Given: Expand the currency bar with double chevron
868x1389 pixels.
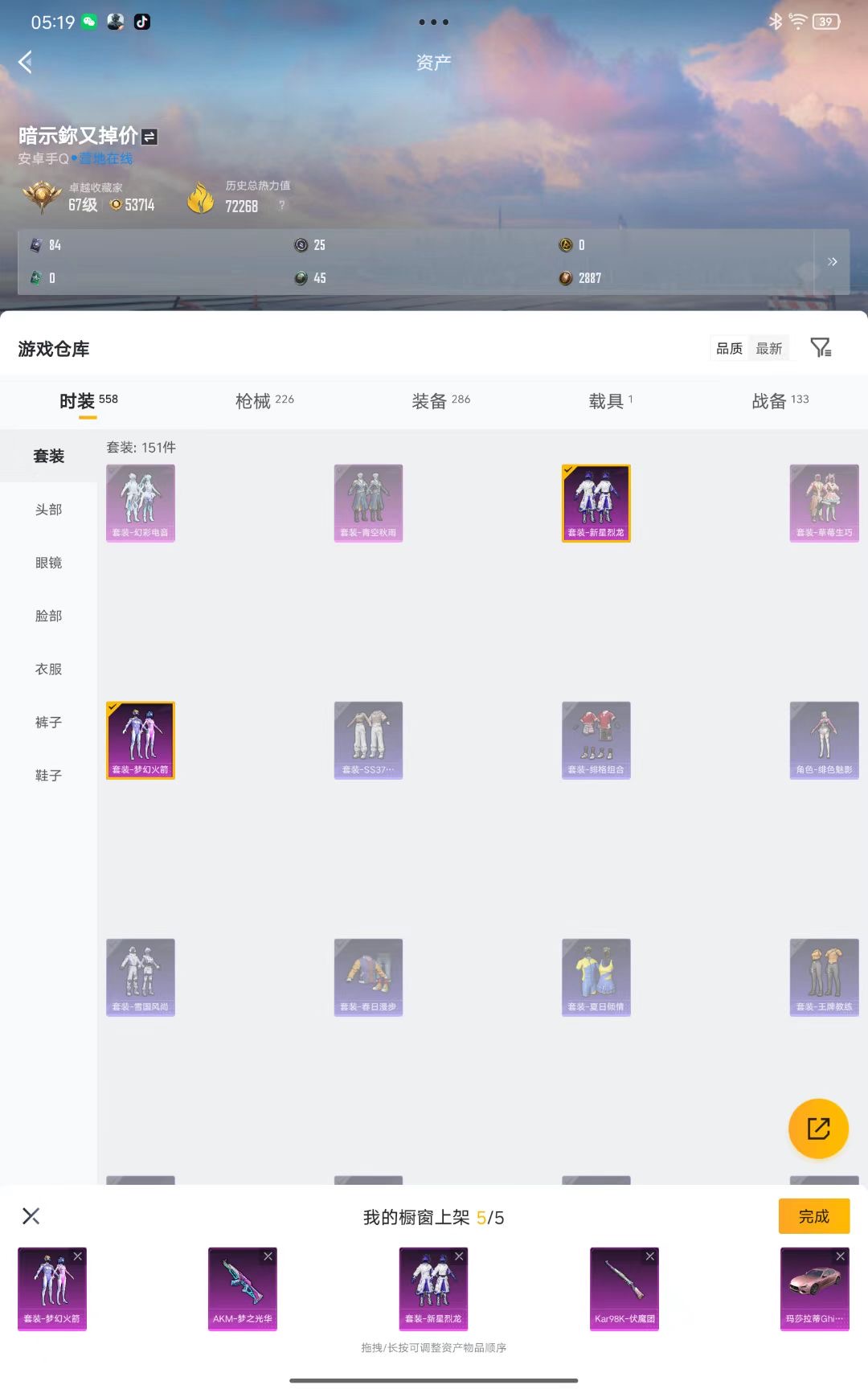Looking at the screenshot, I should [x=832, y=262].
